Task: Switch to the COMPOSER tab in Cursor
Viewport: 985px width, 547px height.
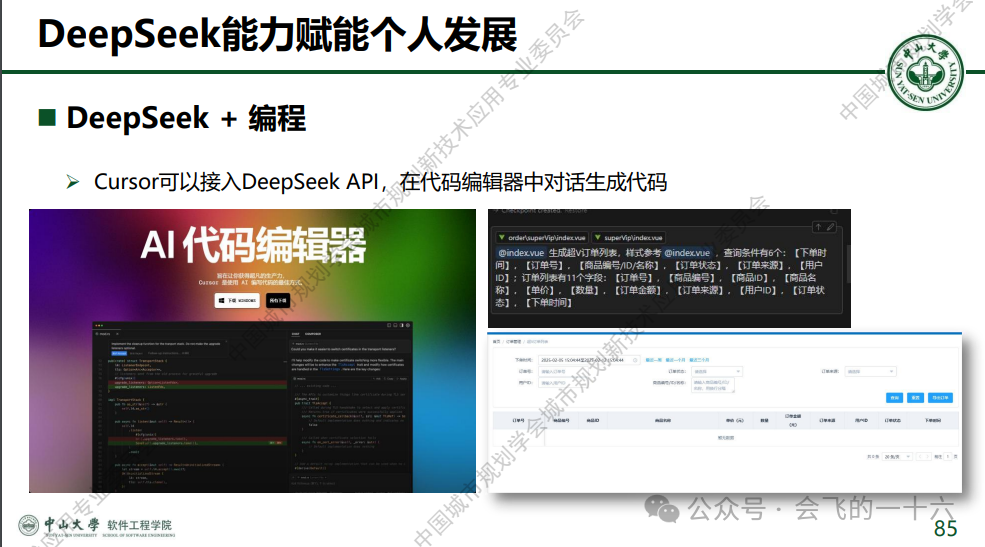Action: [x=313, y=334]
